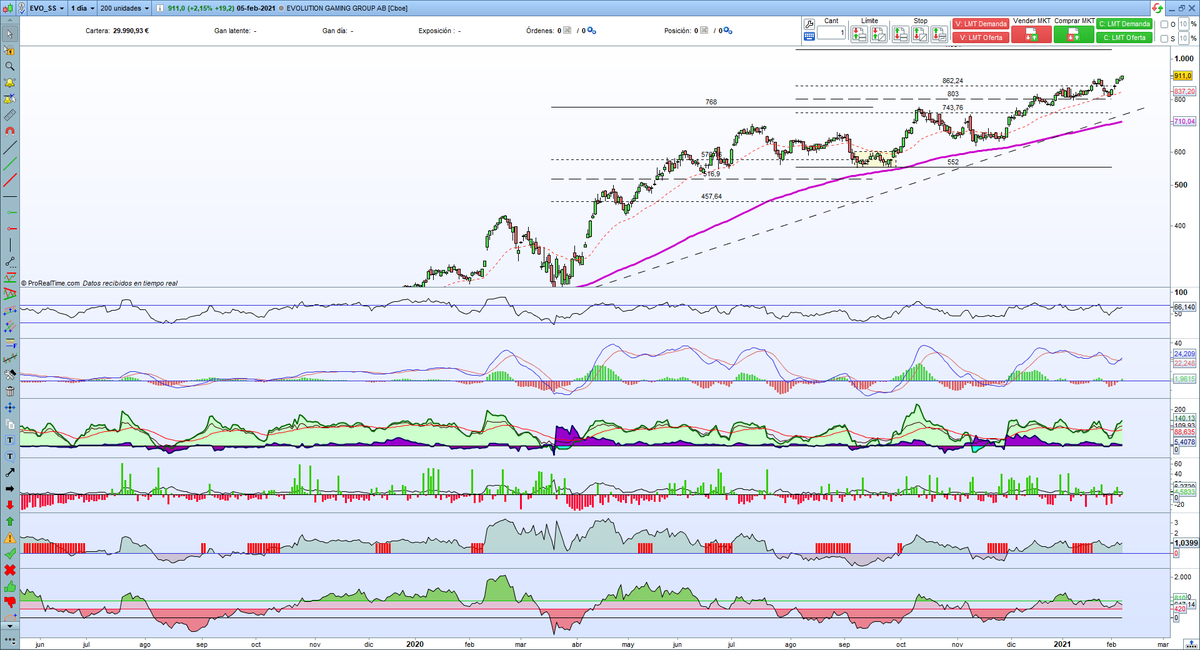1200x650 pixels.
Task: Enable the S percentage checkbox
Action: coord(1165,38)
